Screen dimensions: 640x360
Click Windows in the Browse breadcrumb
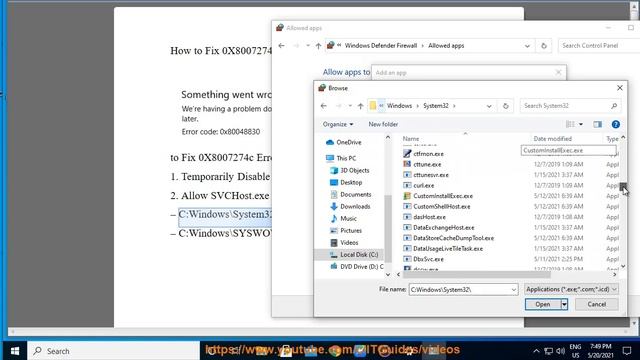click(399, 106)
